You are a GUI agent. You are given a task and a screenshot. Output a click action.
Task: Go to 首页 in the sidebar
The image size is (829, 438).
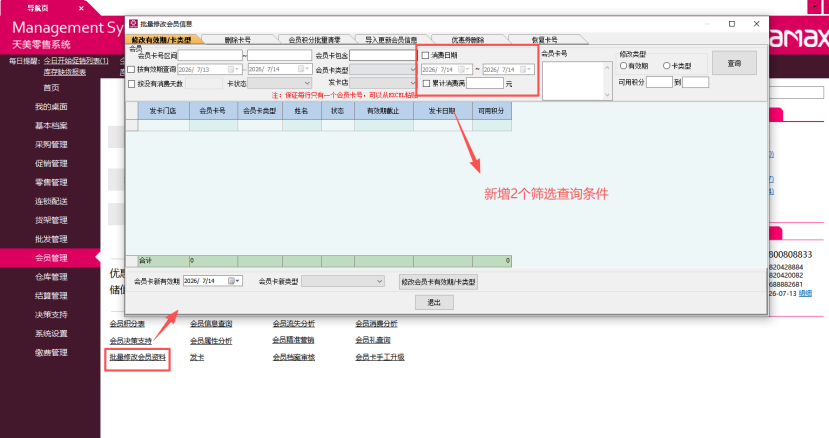coord(51,88)
